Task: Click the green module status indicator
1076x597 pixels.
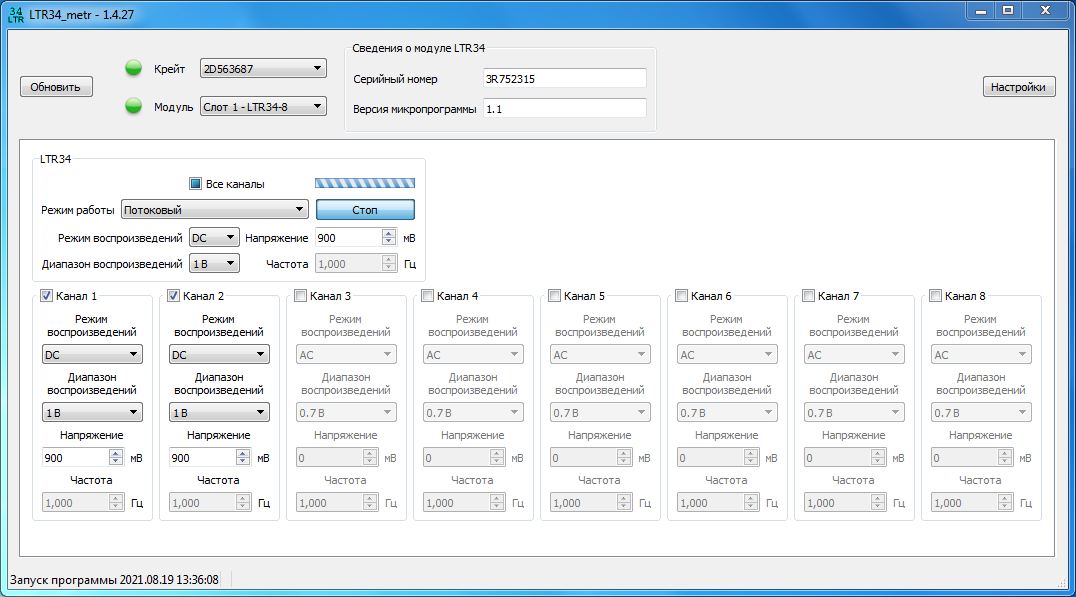Action: 134,106
